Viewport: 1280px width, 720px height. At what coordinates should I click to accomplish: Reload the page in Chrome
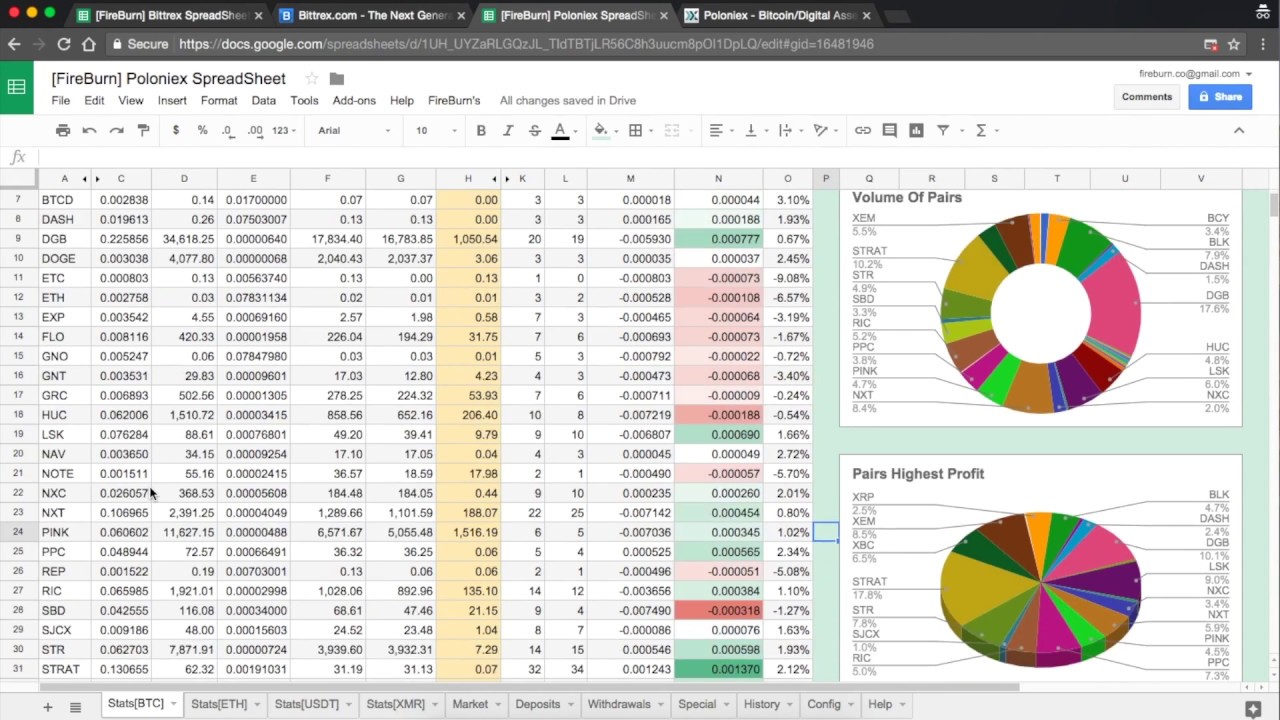click(64, 44)
